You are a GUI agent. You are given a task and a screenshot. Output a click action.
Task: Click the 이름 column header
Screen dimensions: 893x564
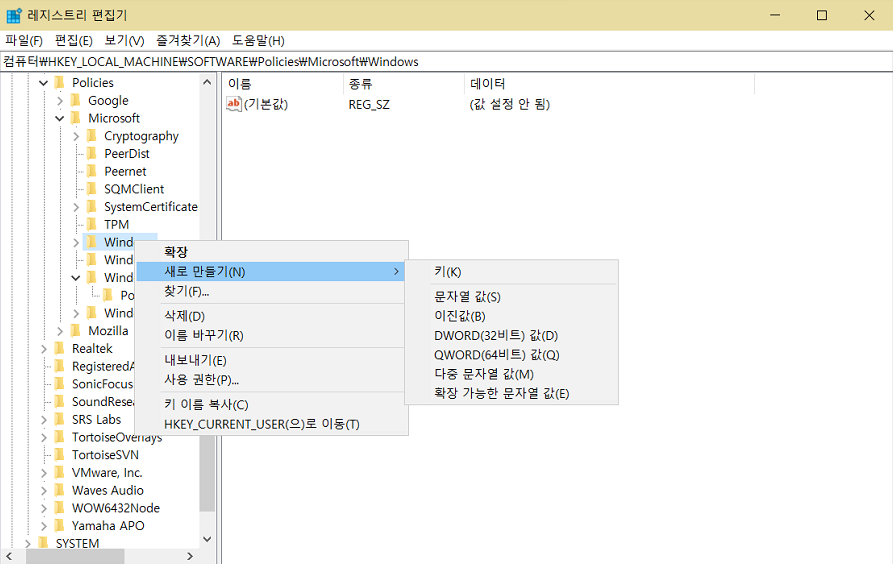283,84
